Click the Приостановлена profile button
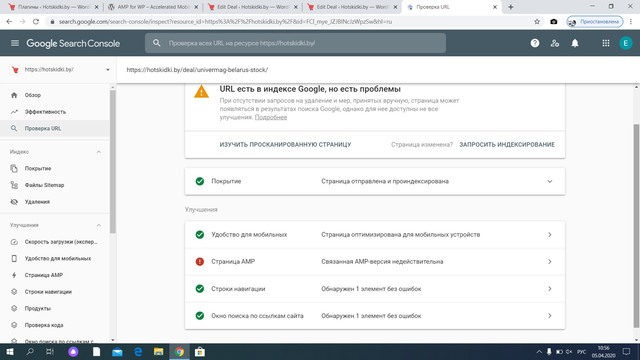Viewport: 640px width, 360px height. click(x=595, y=22)
